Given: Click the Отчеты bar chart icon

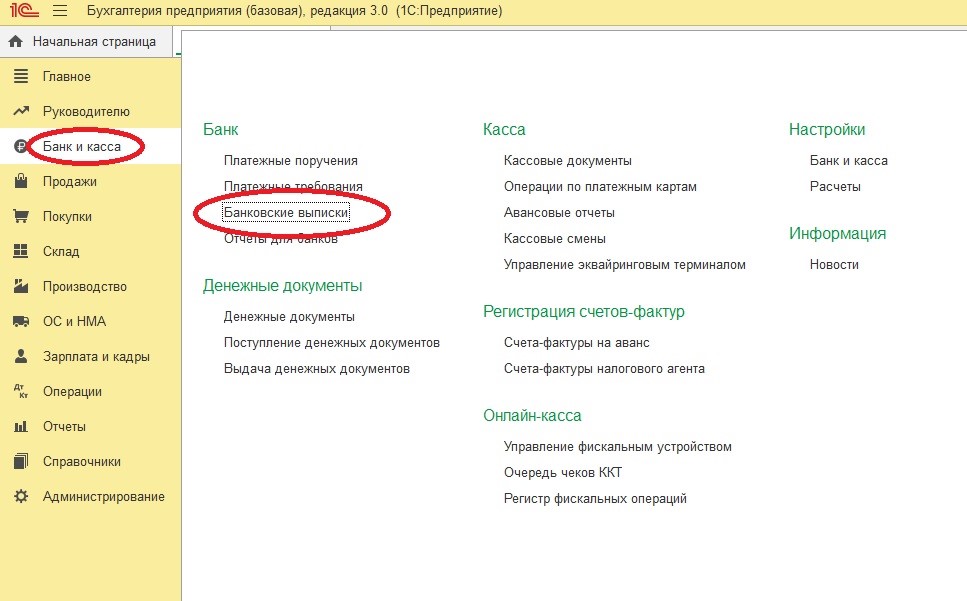Looking at the screenshot, I should [21, 426].
